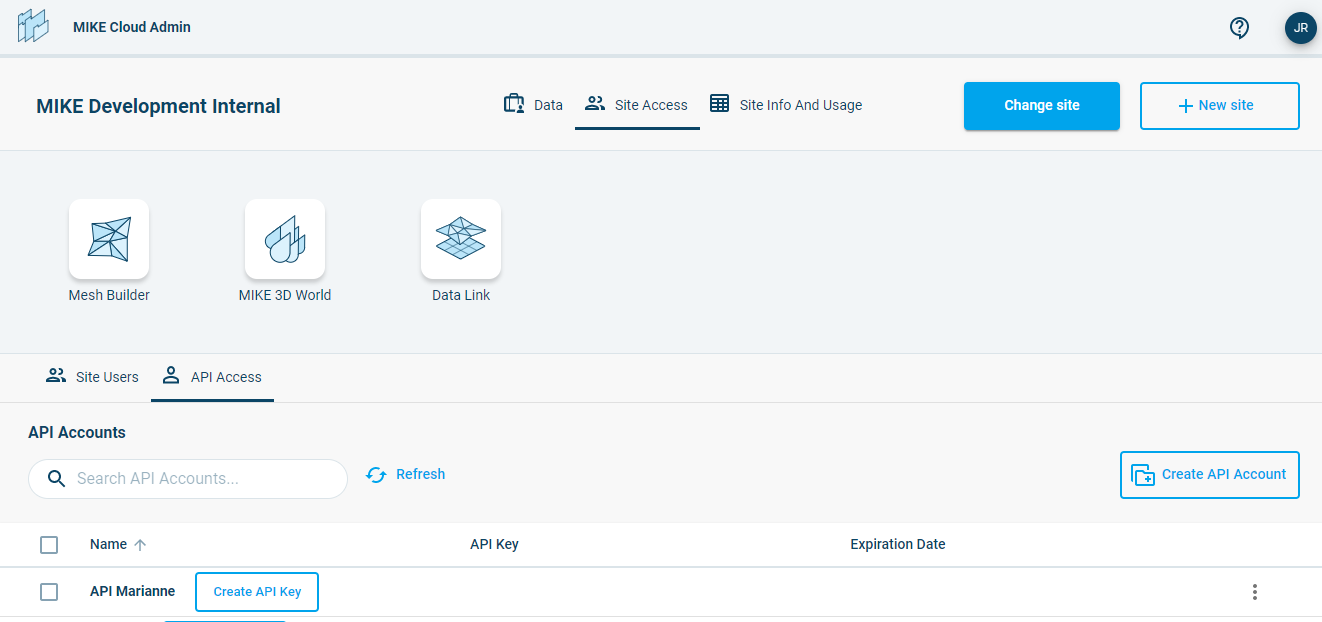Click the search magnifier icon

click(x=57, y=478)
